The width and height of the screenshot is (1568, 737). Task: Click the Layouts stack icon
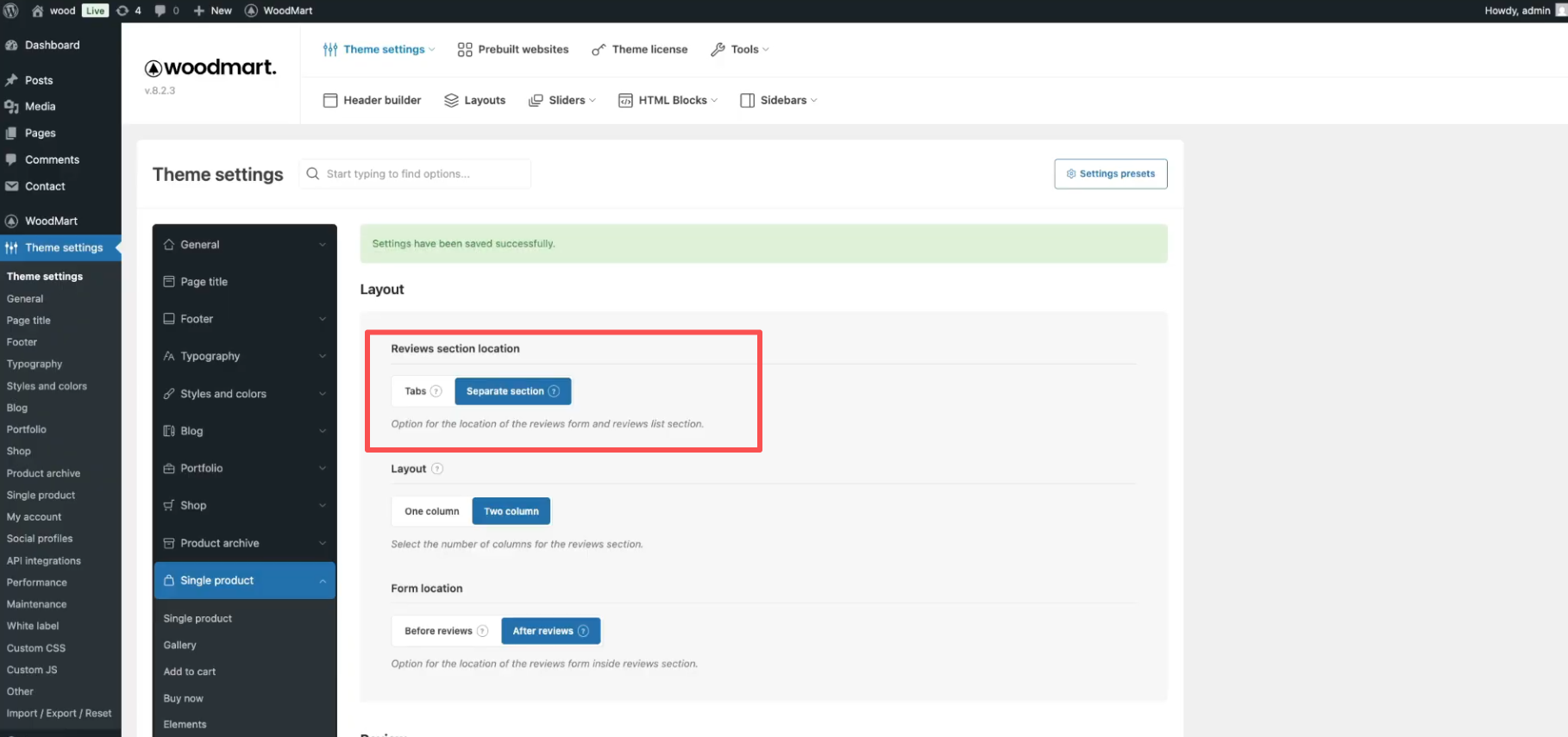click(451, 100)
